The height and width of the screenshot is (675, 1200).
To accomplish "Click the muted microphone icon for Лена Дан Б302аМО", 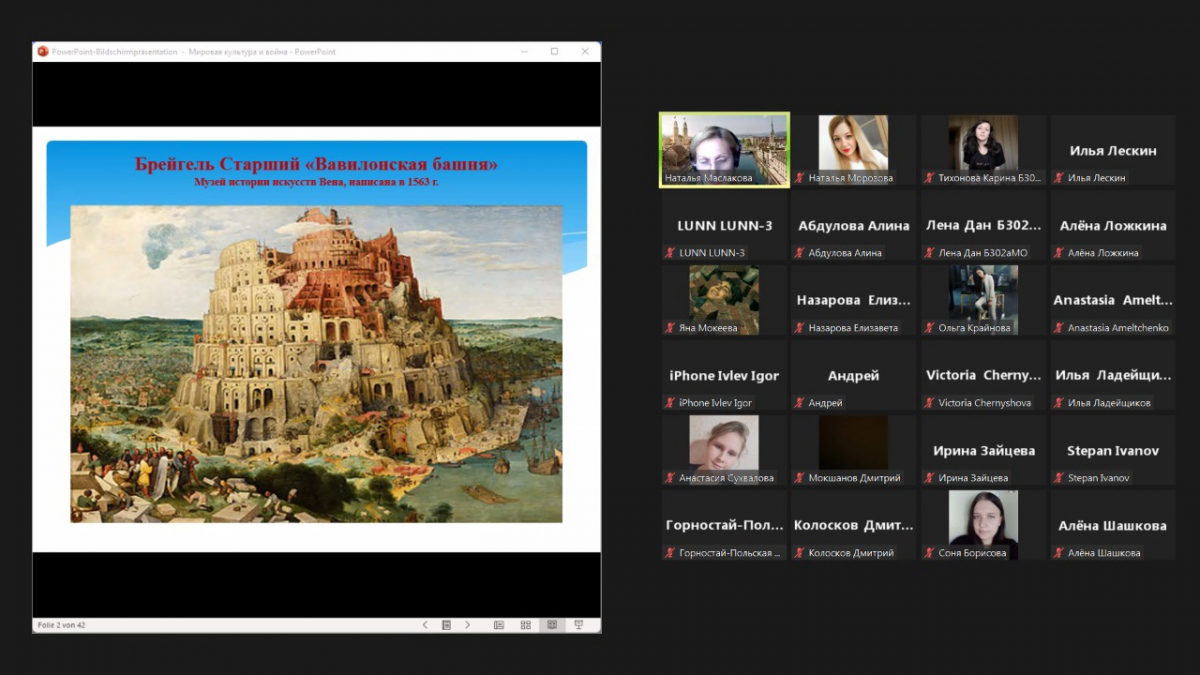I will tap(930, 253).
